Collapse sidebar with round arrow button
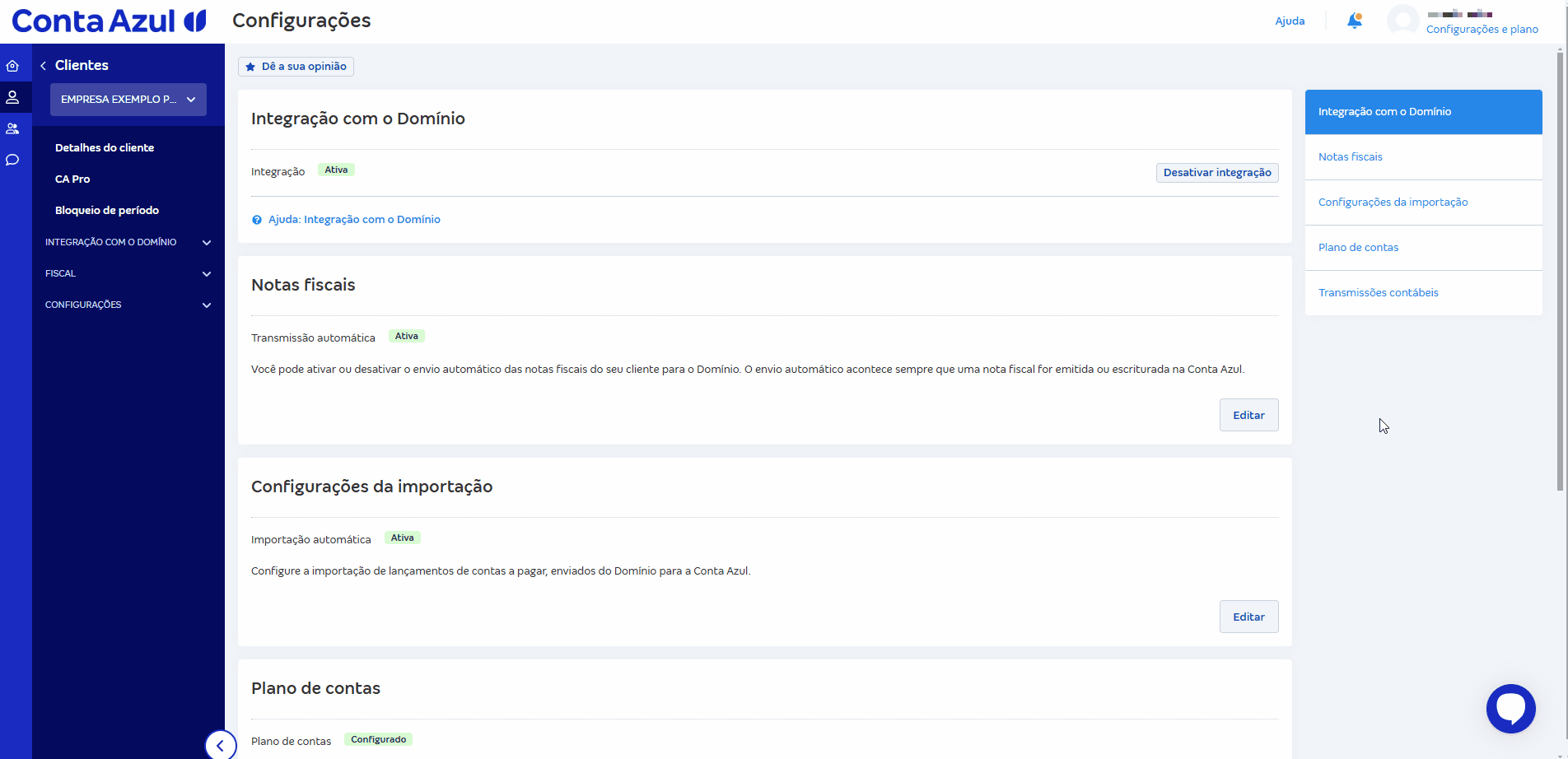The height and width of the screenshot is (759, 1568). (x=220, y=746)
